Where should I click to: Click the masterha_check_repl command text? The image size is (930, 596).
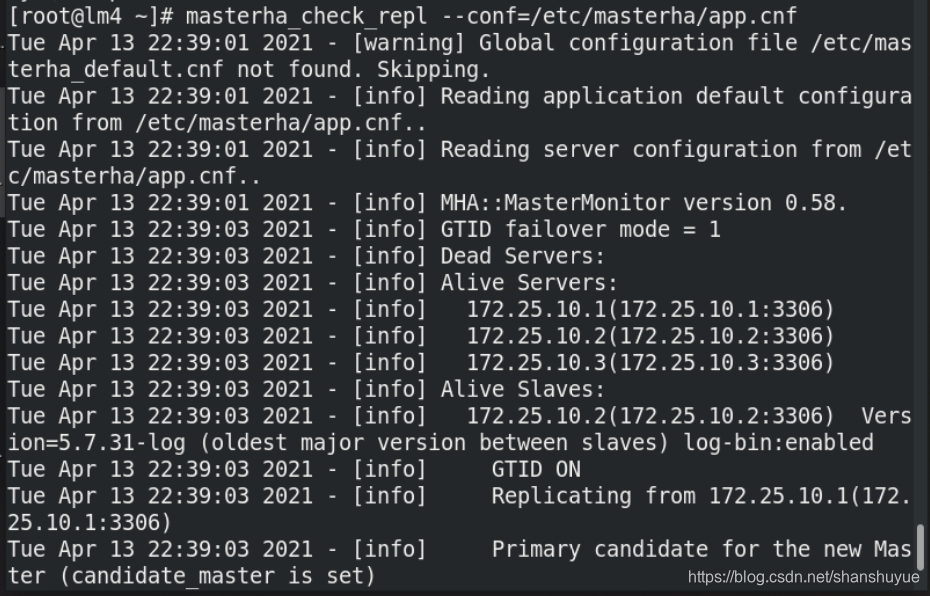point(306,16)
